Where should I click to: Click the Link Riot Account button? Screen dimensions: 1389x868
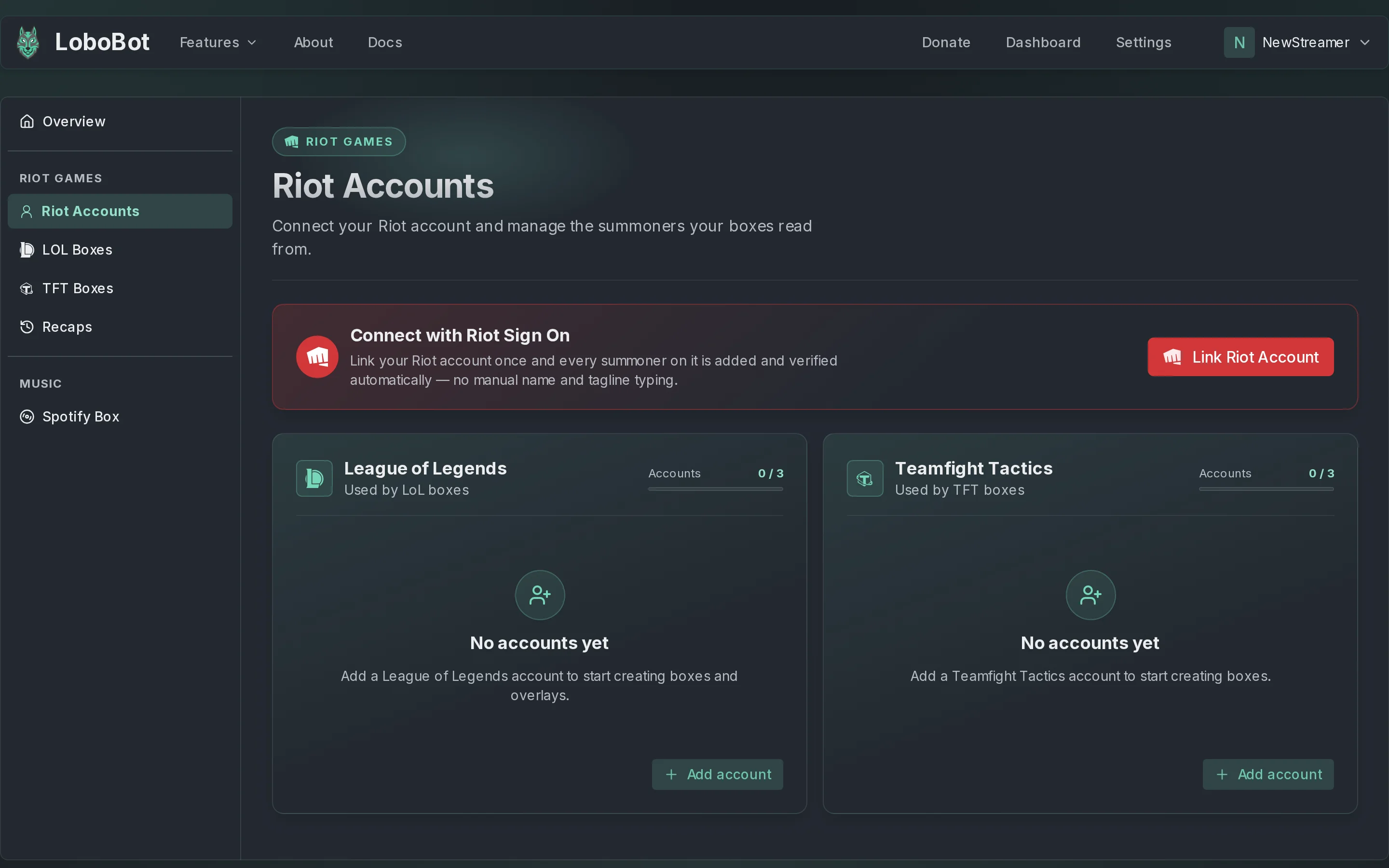[1240, 357]
